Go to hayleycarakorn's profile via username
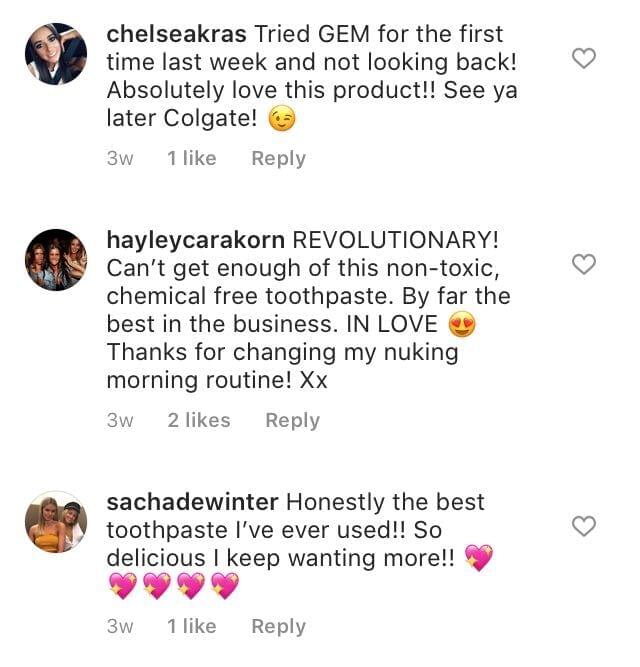This screenshot has width=640, height=667. (194, 241)
